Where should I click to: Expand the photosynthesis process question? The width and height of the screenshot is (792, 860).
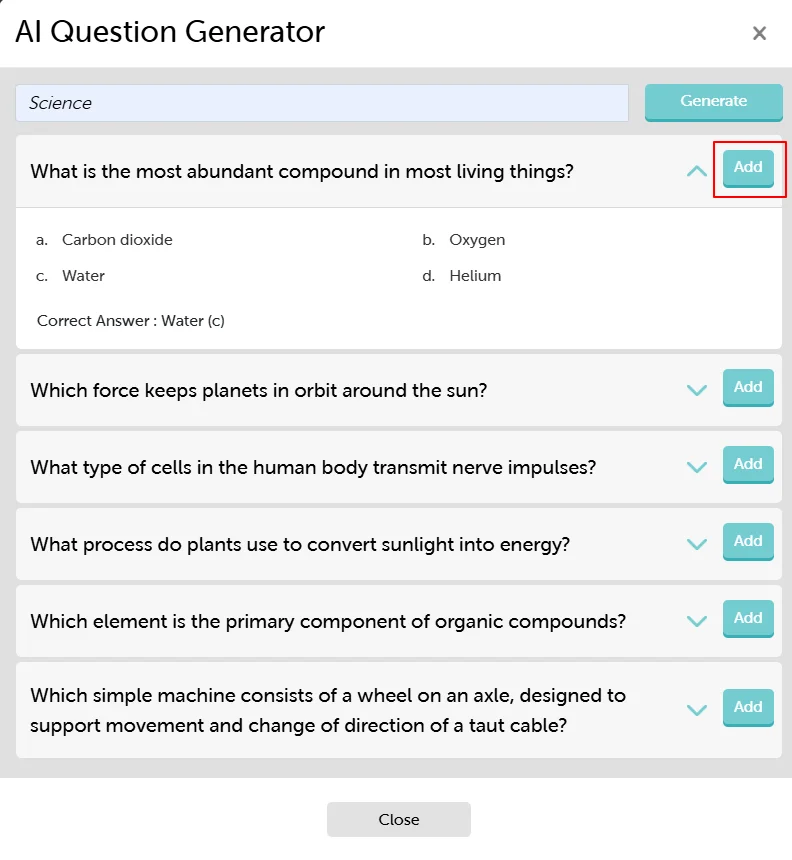tap(697, 543)
